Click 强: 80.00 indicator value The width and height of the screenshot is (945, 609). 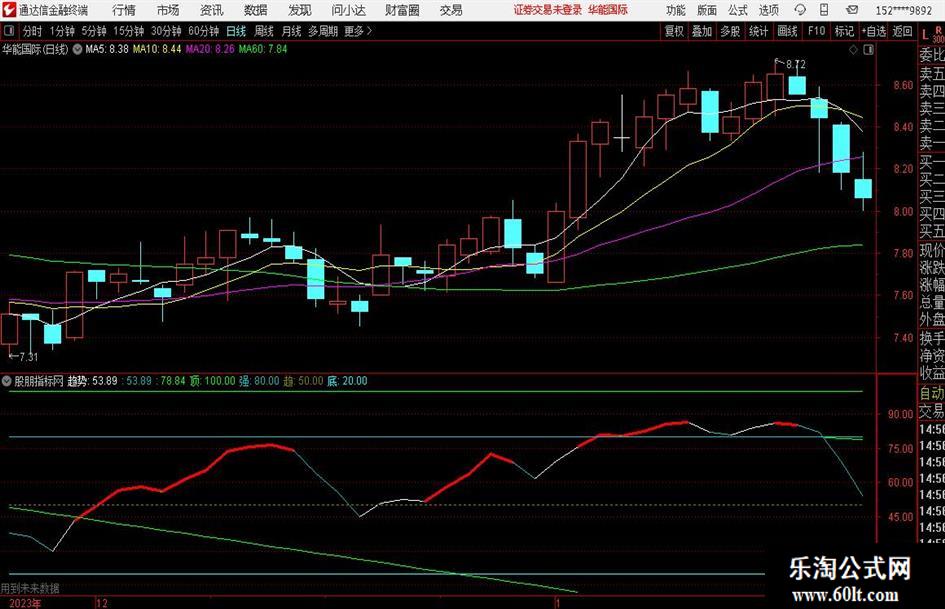[x=260, y=381]
